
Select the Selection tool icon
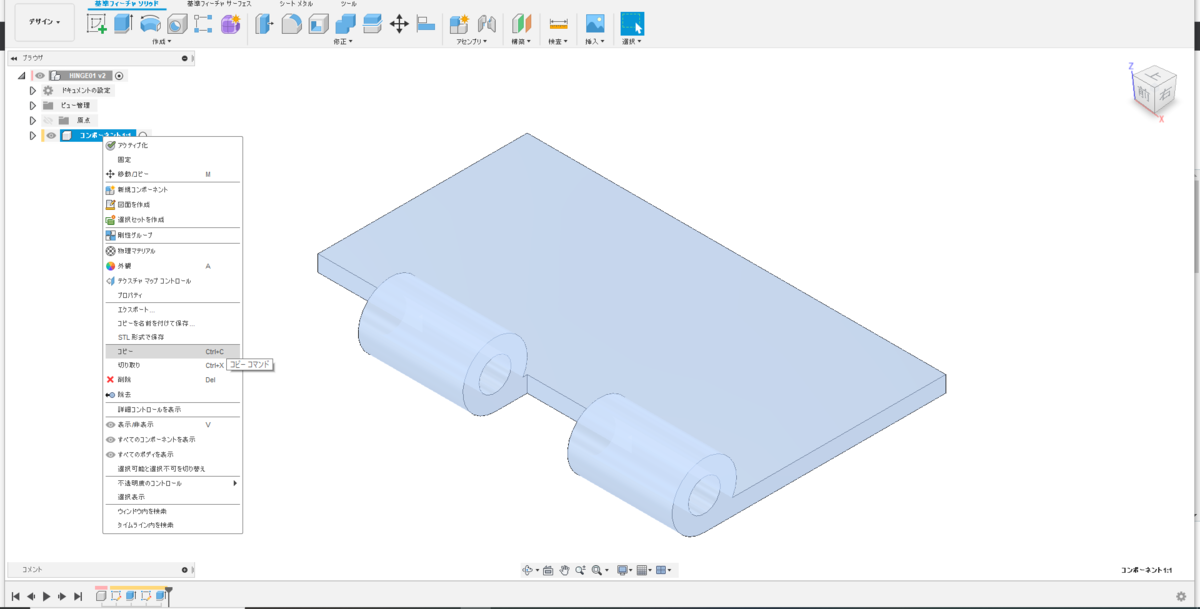tap(632, 23)
